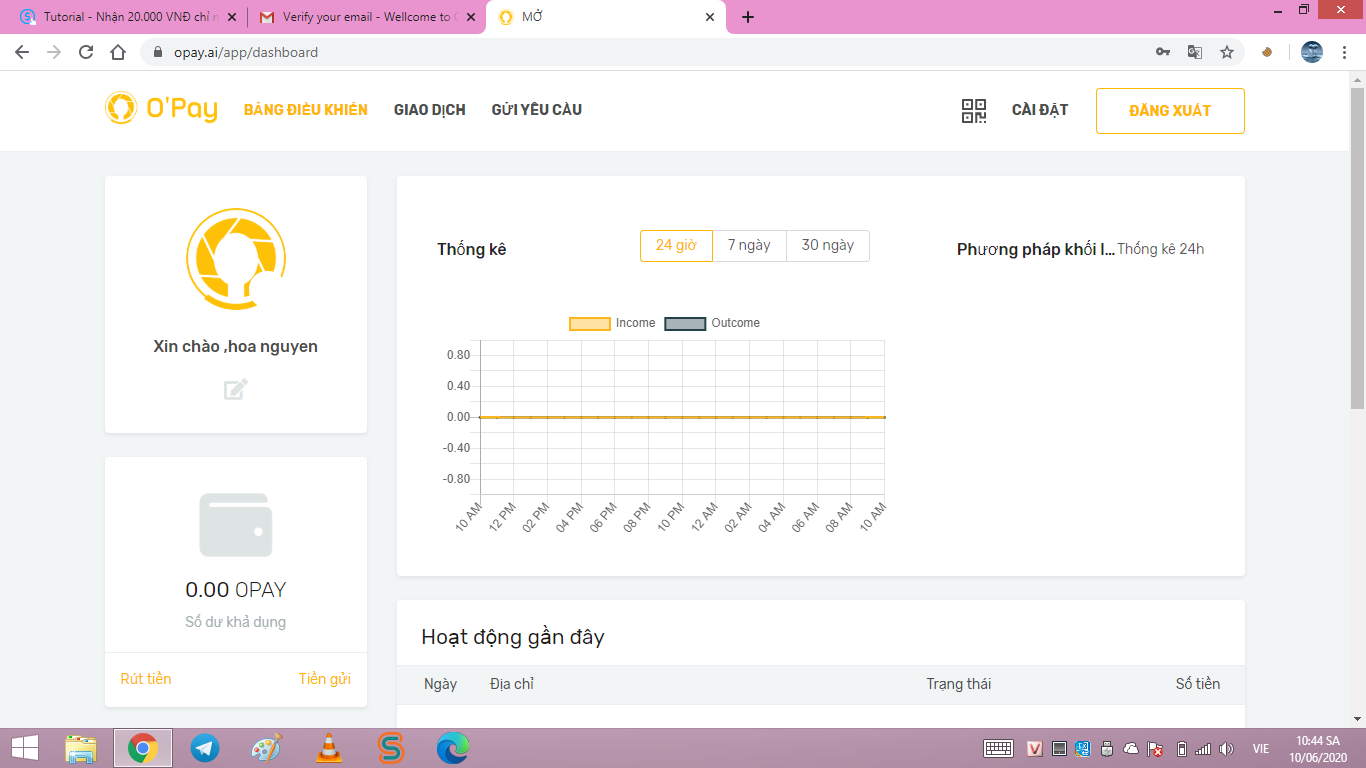Image resolution: width=1366 pixels, height=768 pixels.
Task: Launch VLC media player from taskbar
Action: 328,748
